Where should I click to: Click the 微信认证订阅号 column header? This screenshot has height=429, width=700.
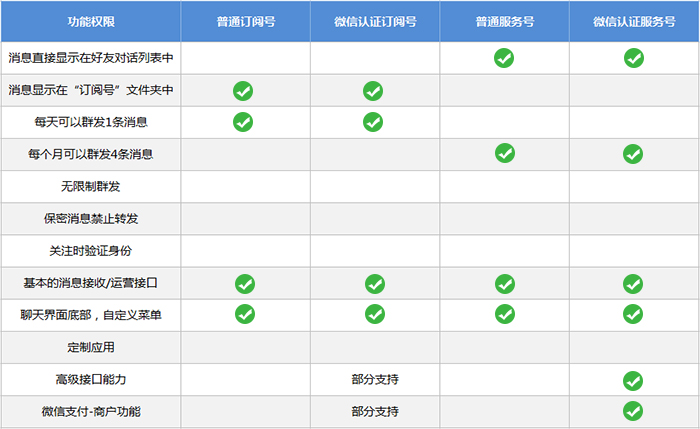(375, 21)
